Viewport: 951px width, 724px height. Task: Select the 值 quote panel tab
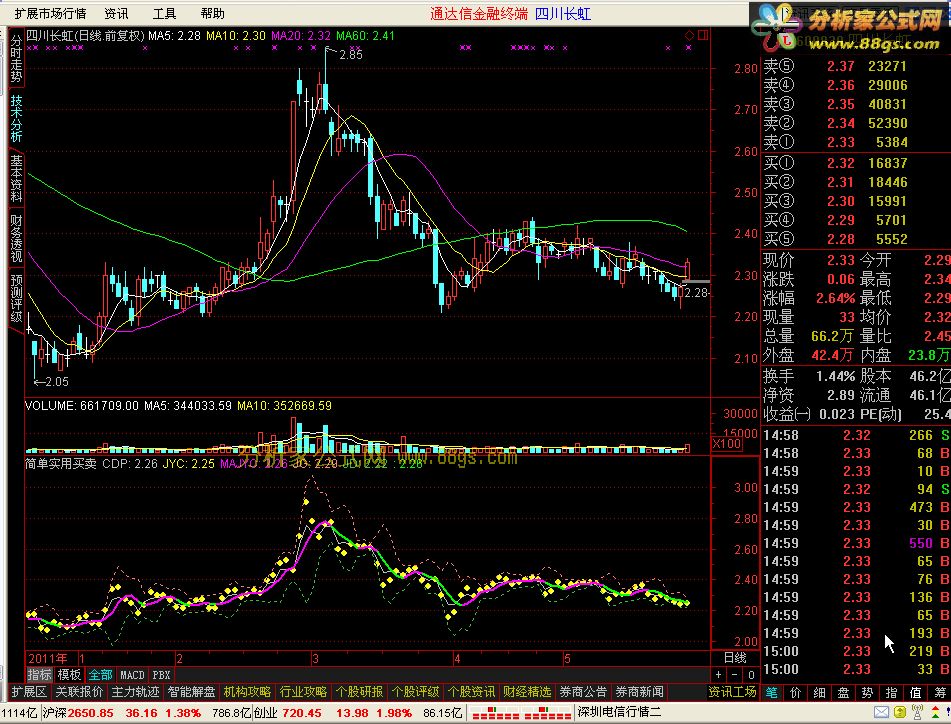click(x=915, y=692)
